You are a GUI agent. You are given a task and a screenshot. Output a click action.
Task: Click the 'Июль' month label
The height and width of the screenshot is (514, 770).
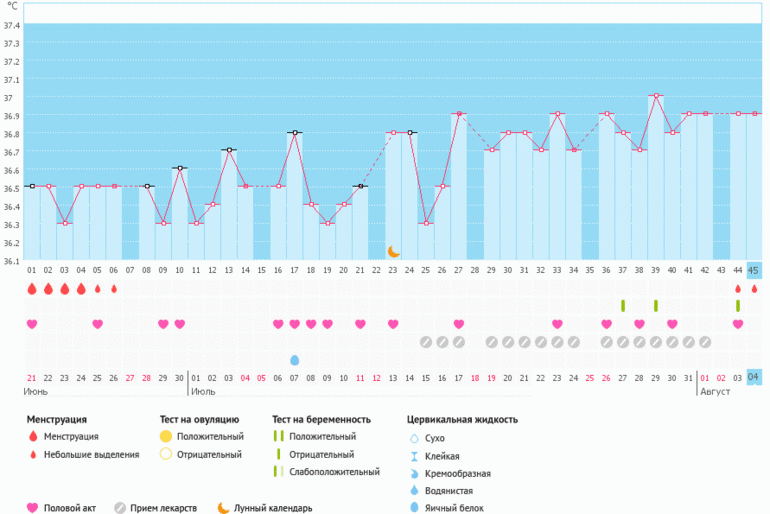(x=204, y=392)
